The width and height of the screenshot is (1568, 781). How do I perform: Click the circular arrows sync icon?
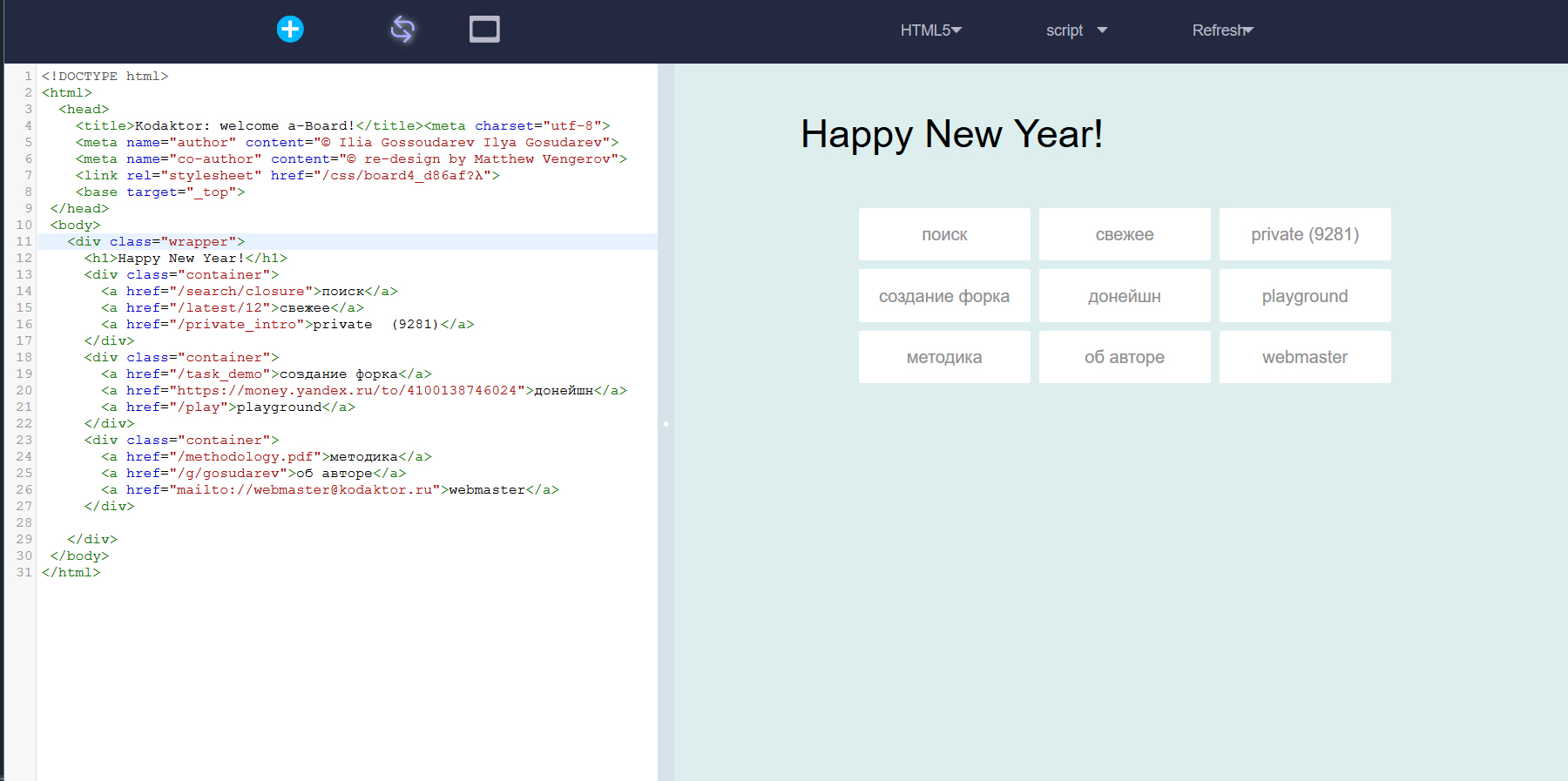click(x=402, y=30)
